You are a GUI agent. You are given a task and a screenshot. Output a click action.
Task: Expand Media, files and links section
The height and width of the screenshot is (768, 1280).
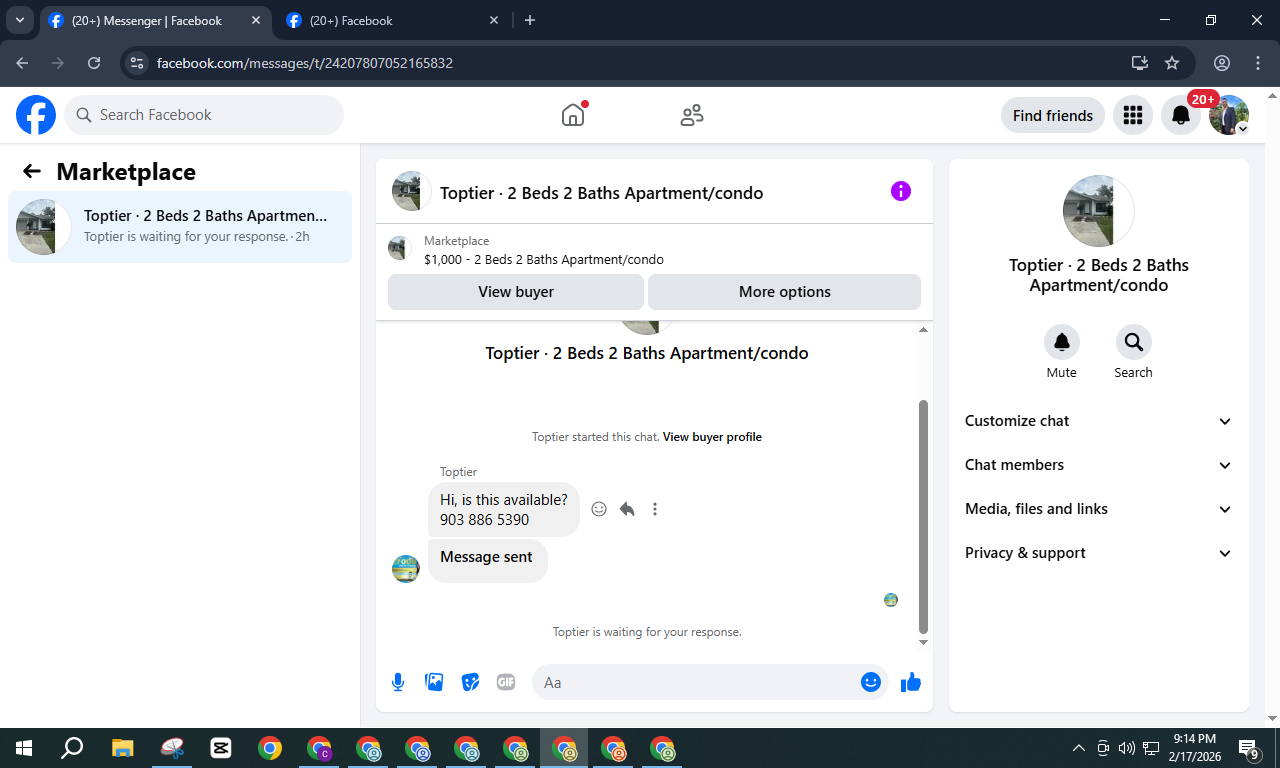pos(1099,509)
